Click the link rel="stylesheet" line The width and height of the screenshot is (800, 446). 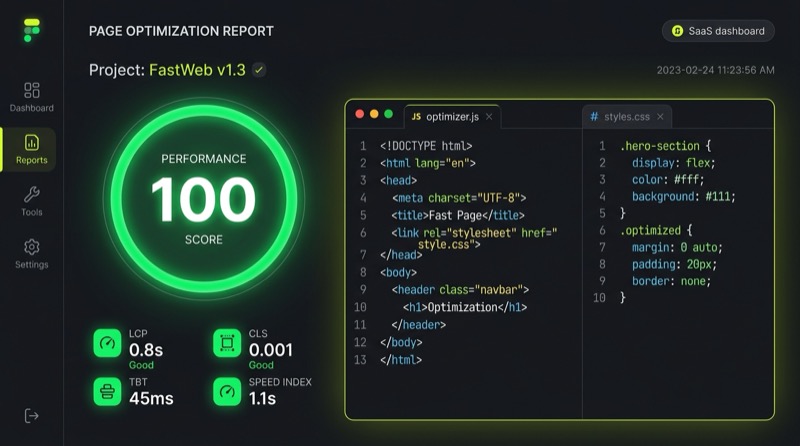coord(474,238)
